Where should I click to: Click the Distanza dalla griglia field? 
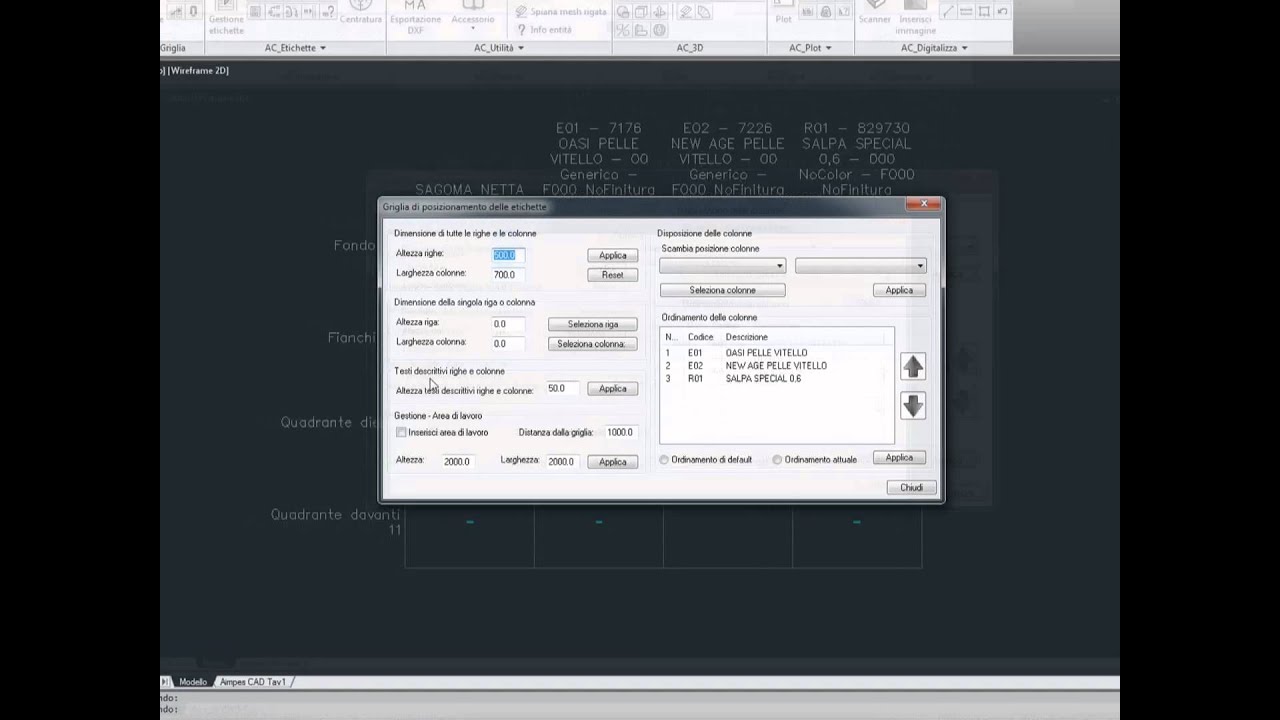coord(620,433)
